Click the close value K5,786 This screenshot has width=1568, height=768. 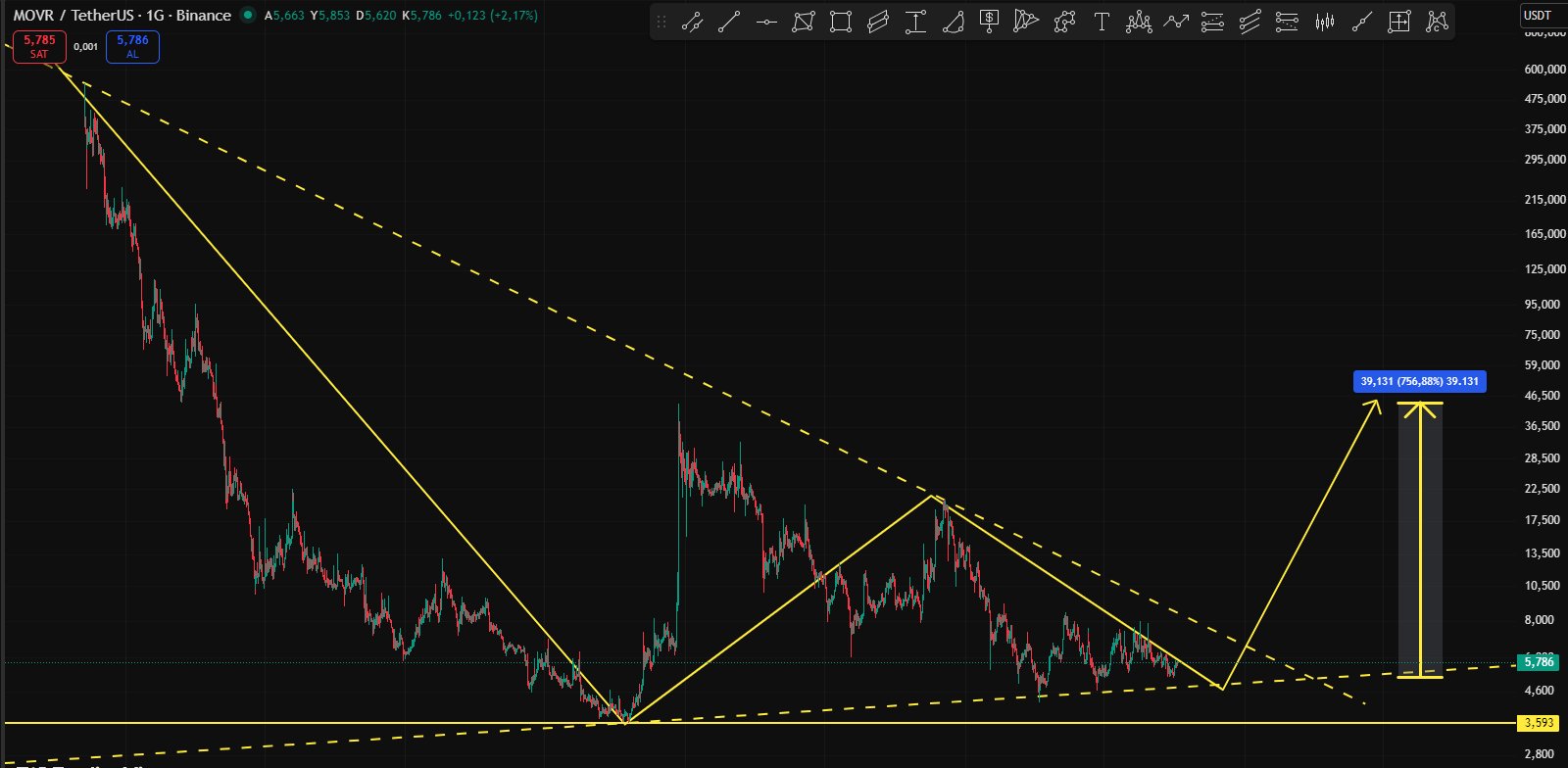click(x=422, y=16)
